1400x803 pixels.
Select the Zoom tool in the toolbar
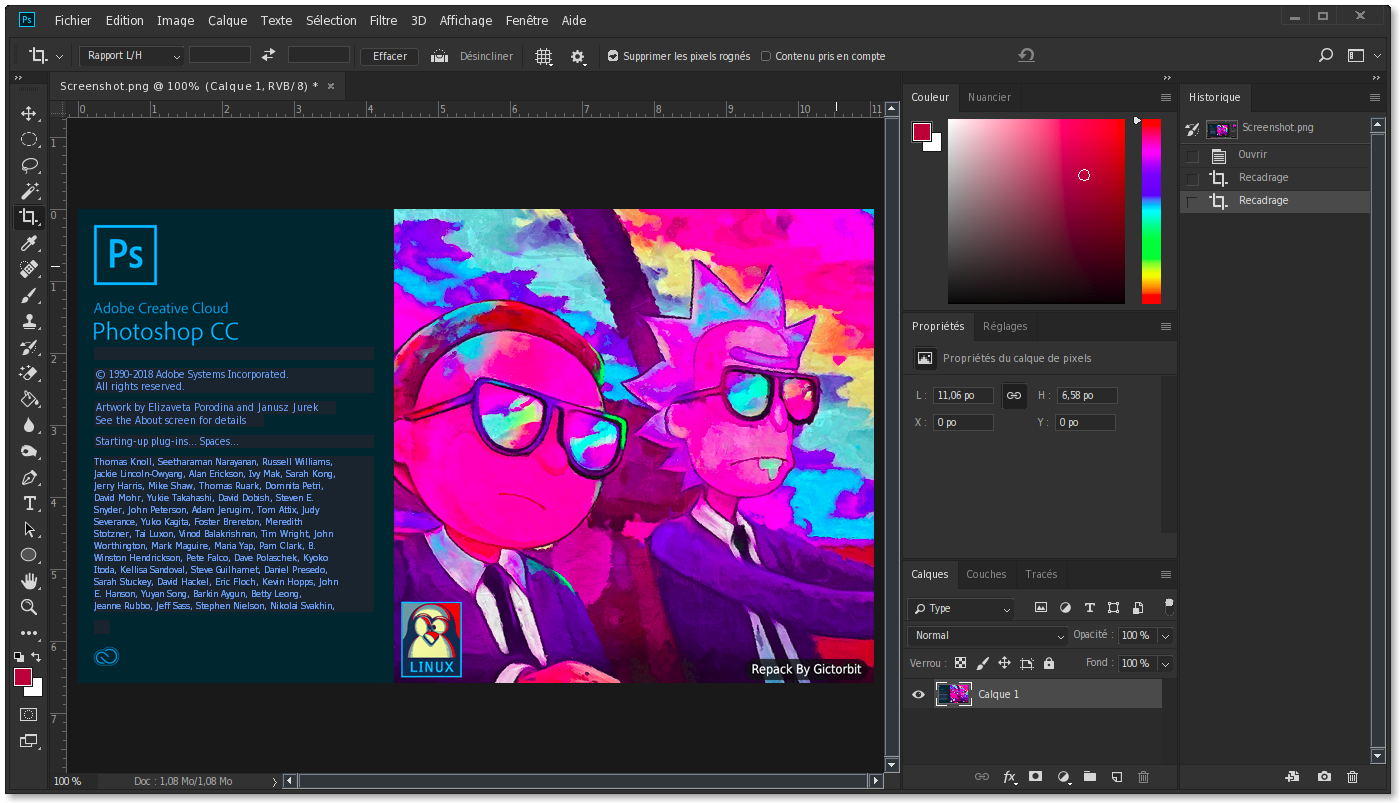29,607
